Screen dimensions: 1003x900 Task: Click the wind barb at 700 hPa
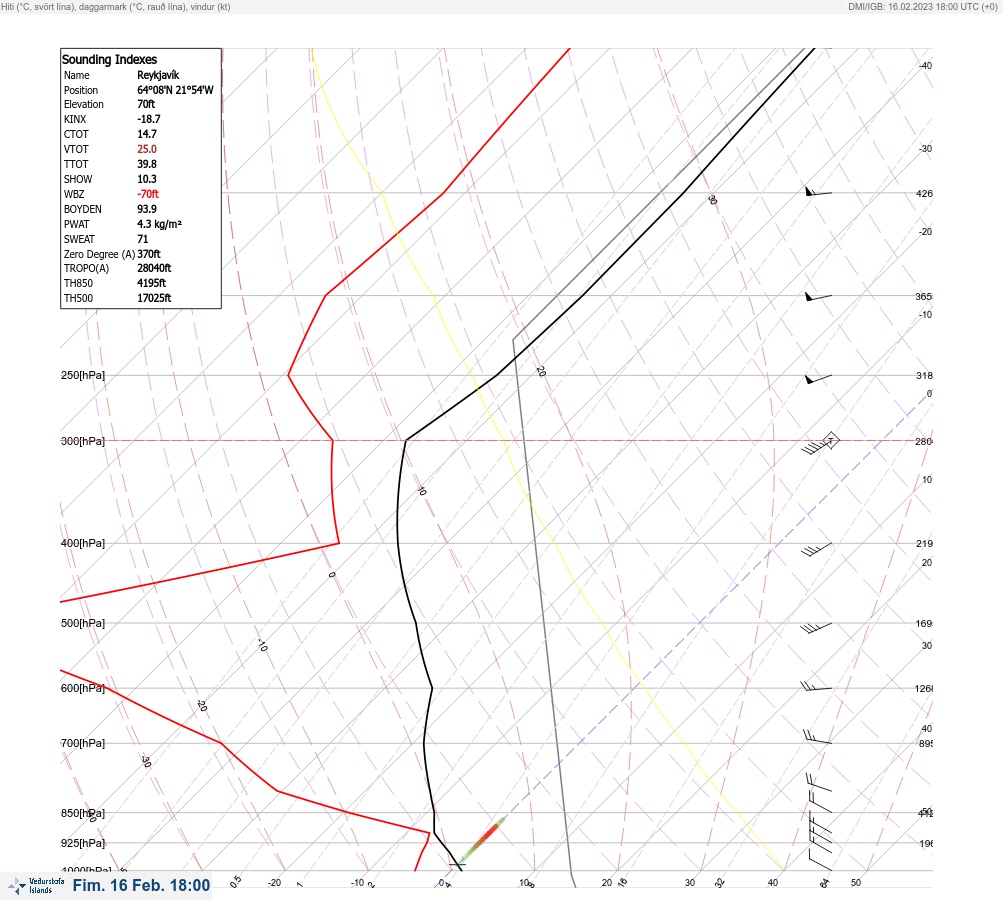point(817,736)
